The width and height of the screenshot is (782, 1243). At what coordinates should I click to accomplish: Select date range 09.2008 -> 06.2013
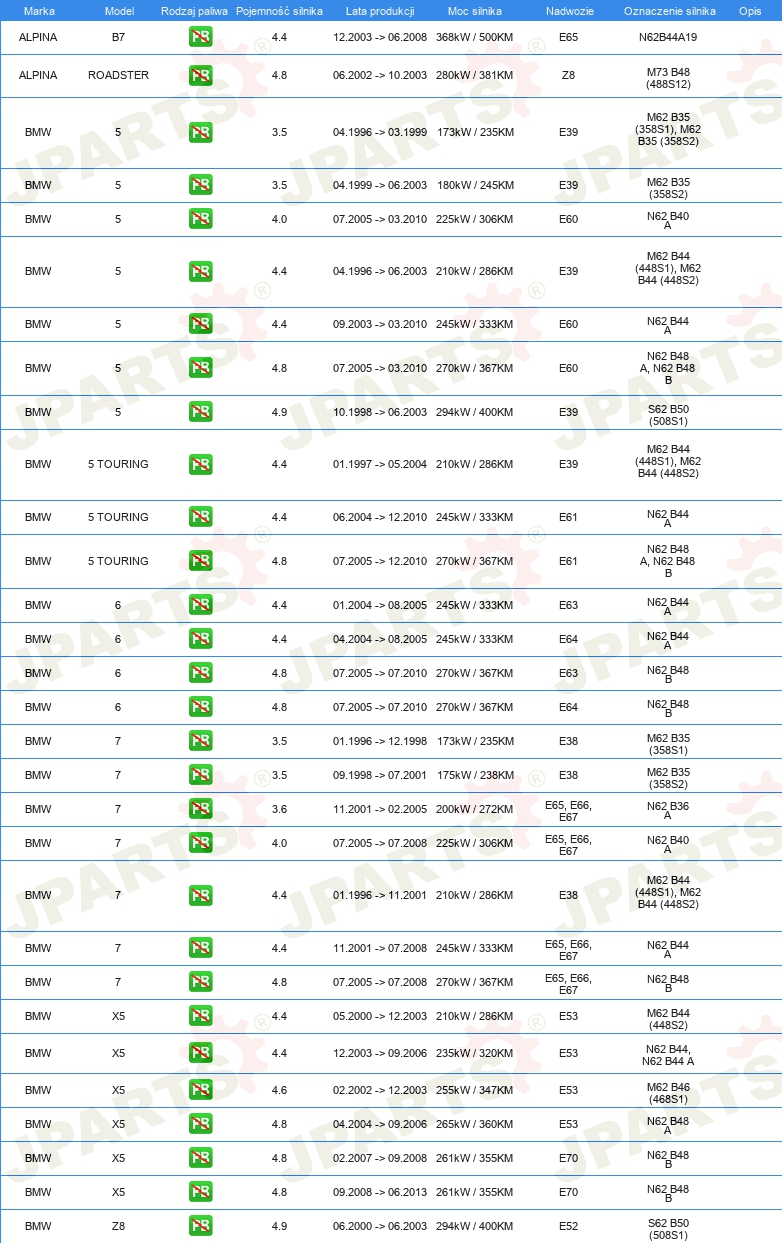380,1192
